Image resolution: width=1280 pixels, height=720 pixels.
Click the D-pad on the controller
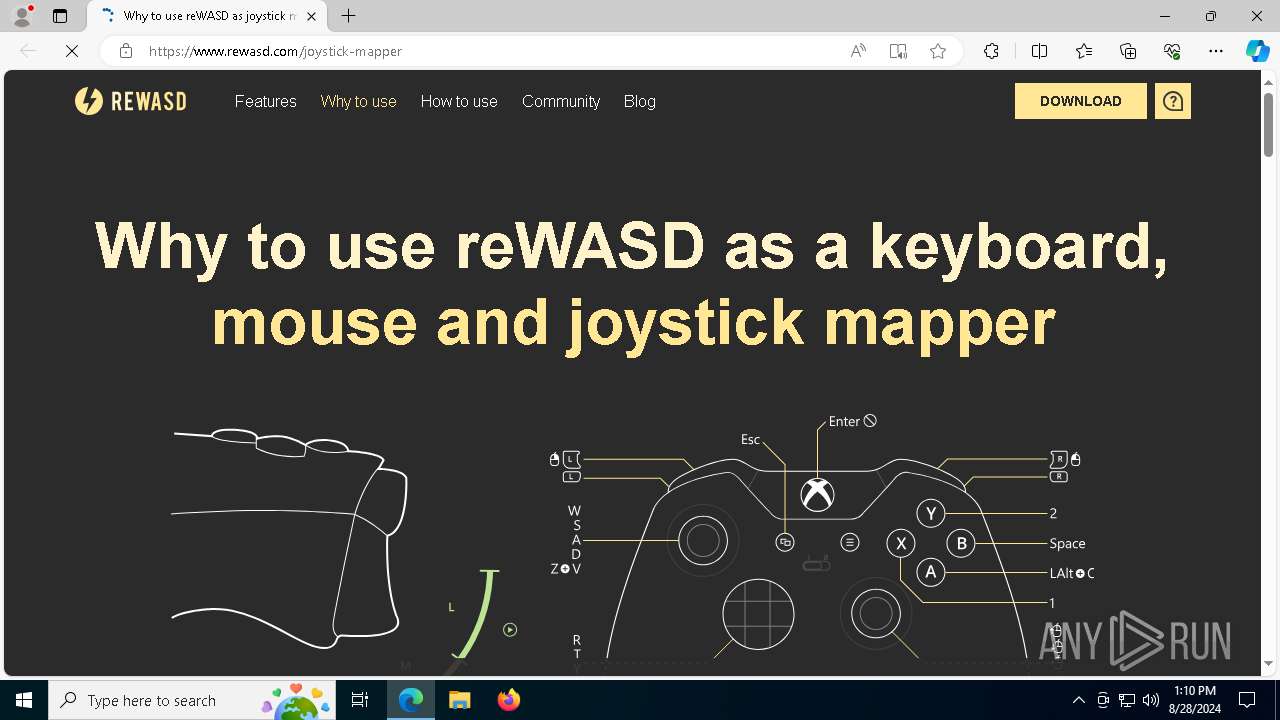tap(758, 614)
